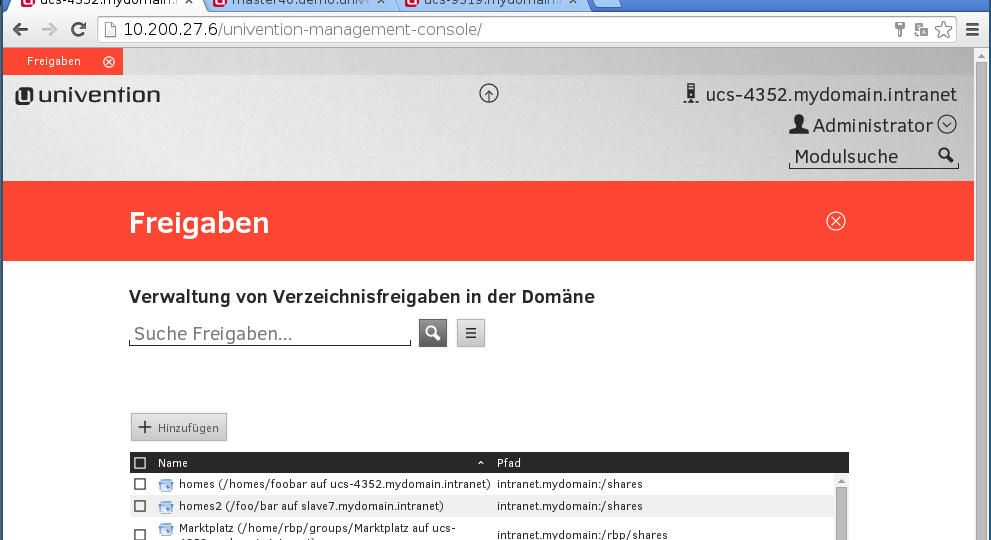This screenshot has height=540, width=991.
Task: Click the ucs-4352 server host icon
Action: coord(690,94)
